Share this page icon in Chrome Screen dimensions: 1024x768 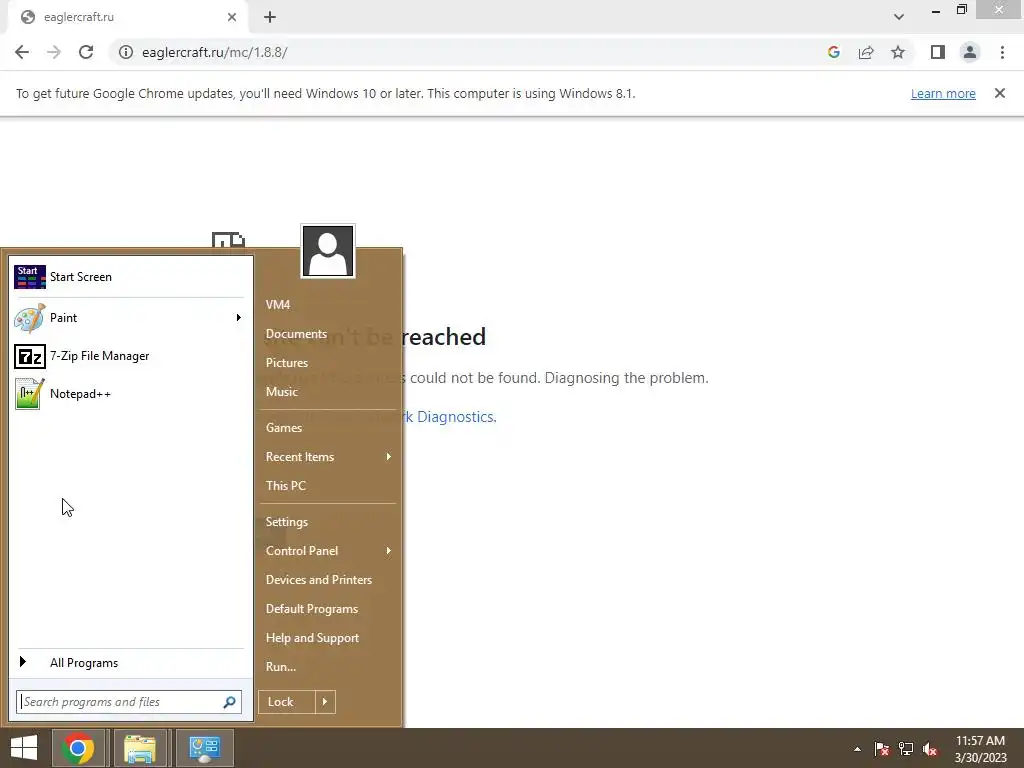[x=866, y=52]
